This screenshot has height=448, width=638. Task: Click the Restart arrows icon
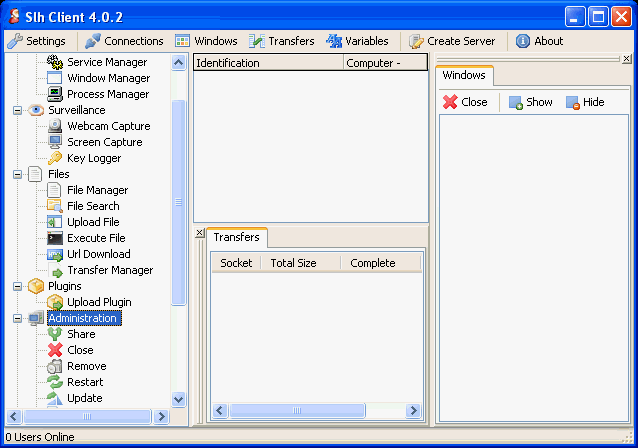(x=56, y=382)
